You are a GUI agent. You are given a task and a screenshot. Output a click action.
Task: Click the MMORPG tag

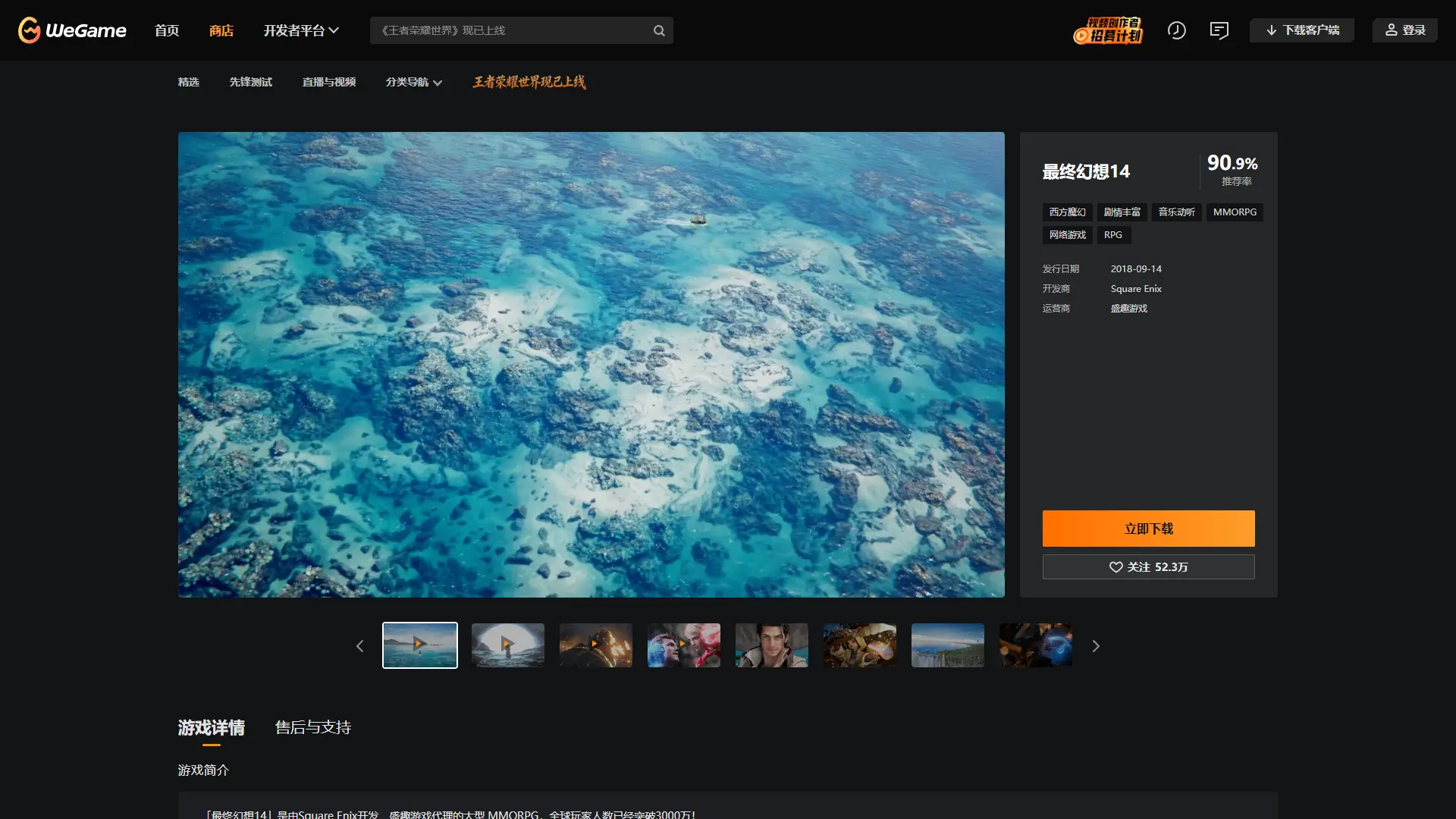pyautogui.click(x=1235, y=212)
